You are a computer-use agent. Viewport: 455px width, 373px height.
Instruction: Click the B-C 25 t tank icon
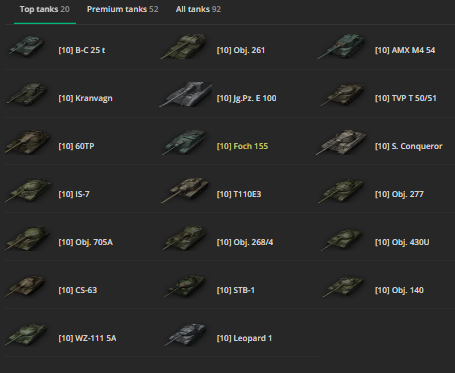[x=27, y=47]
